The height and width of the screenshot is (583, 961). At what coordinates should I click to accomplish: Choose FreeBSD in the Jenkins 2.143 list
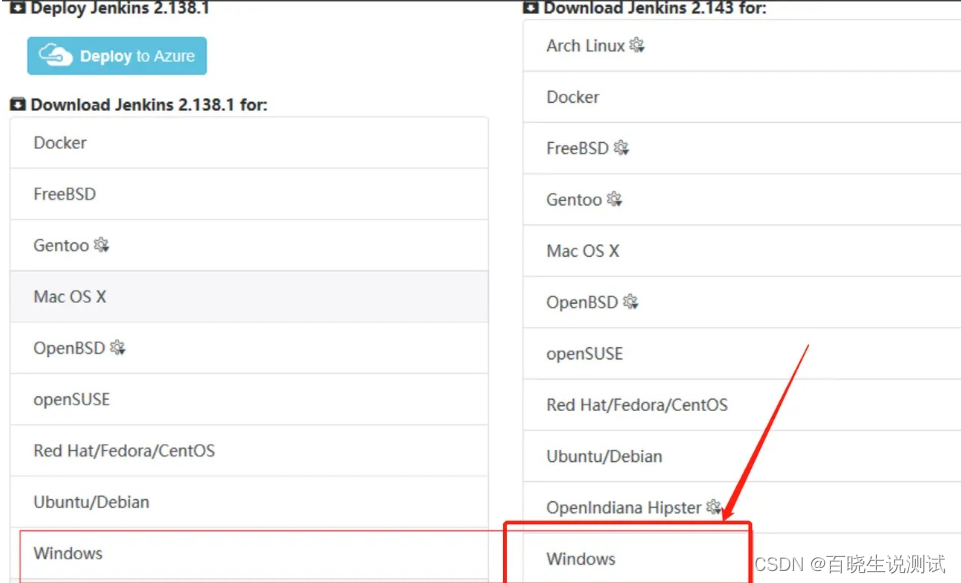click(x=742, y=148)
